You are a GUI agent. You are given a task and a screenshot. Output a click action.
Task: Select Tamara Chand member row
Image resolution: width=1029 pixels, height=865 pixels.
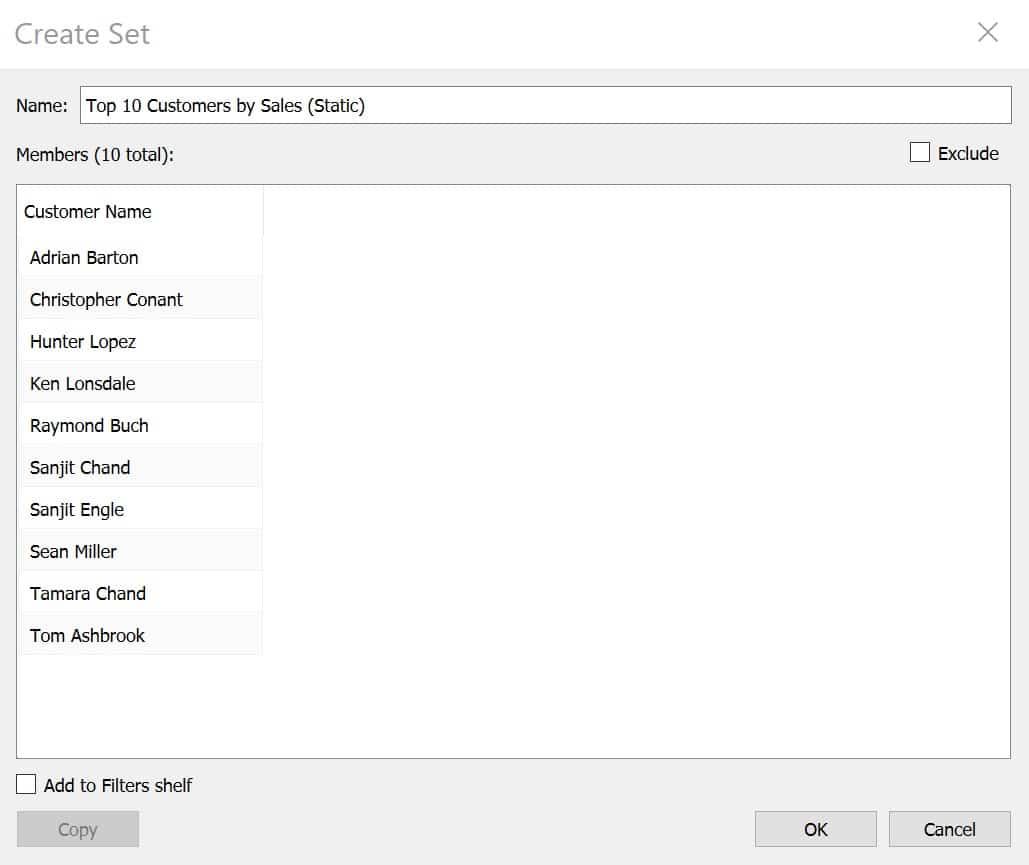(x=140, y=593)
